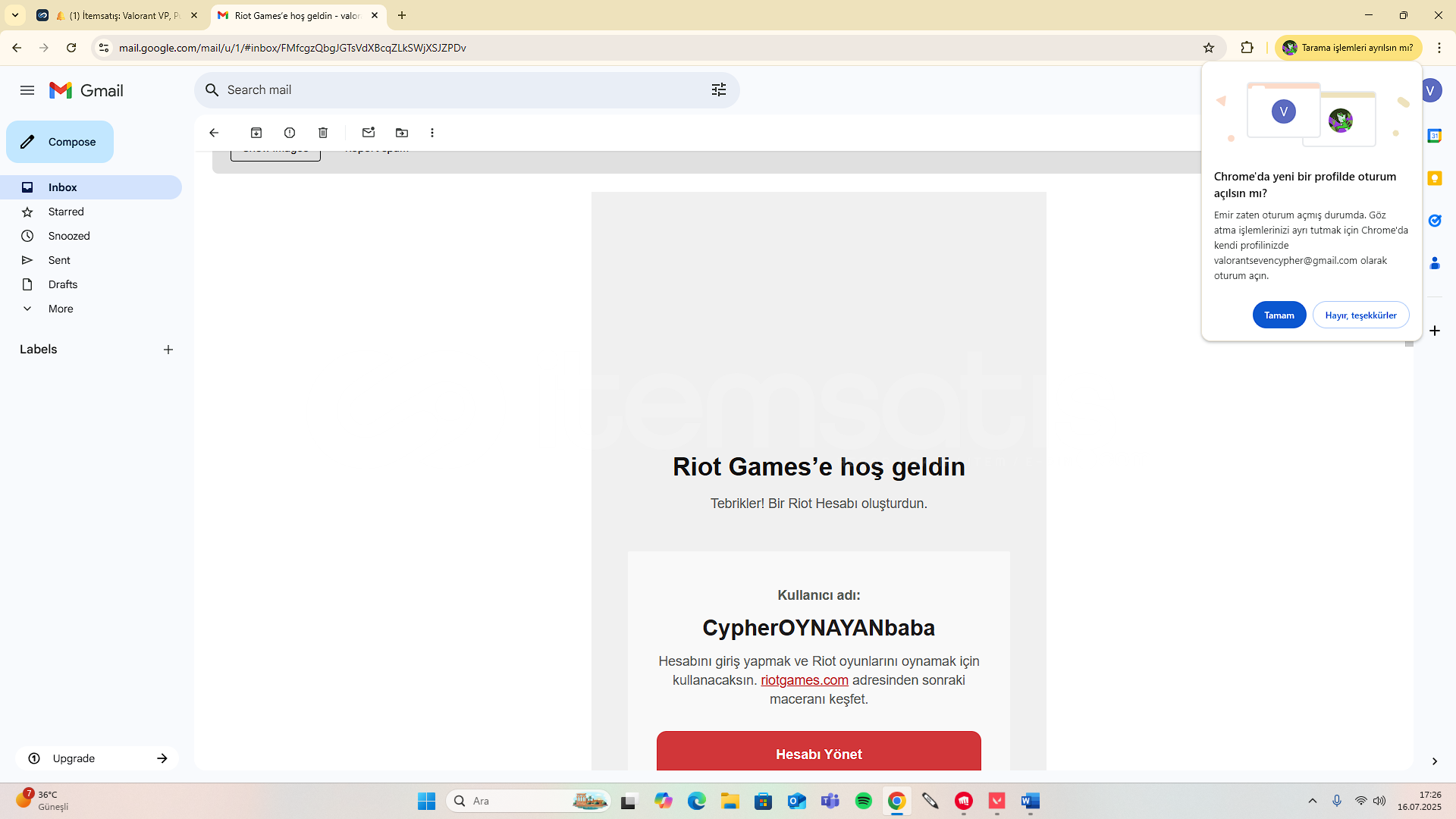Click Hayır, teşekkürler button
This screenshot has width=1456, height=819.
click(1361, 315)
